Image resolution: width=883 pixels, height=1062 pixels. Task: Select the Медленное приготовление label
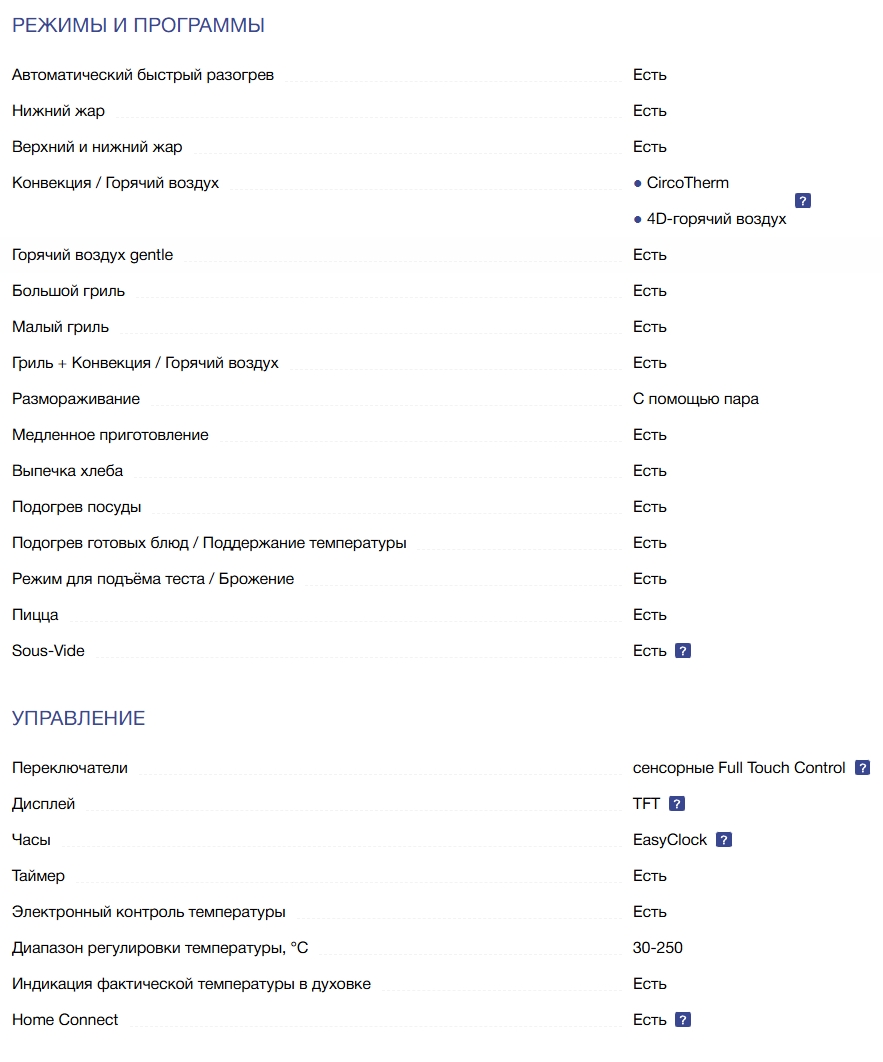click(x=110, y=435)
